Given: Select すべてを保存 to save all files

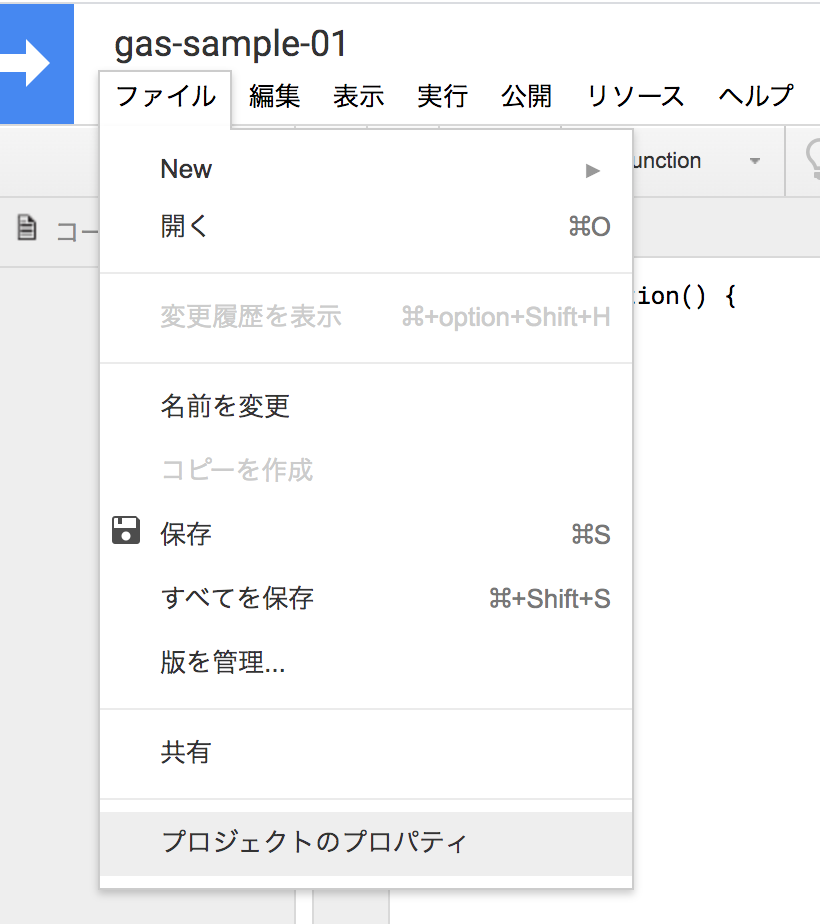Looking at the screenshot, I should 240,597.
